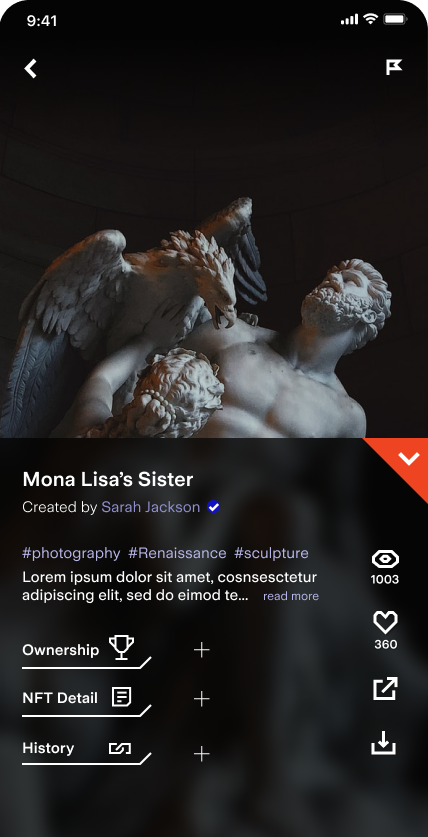The height and width of the screenshot is (837, 428).
Task: Click the verified blue checkmark badge
Action: 213,507
